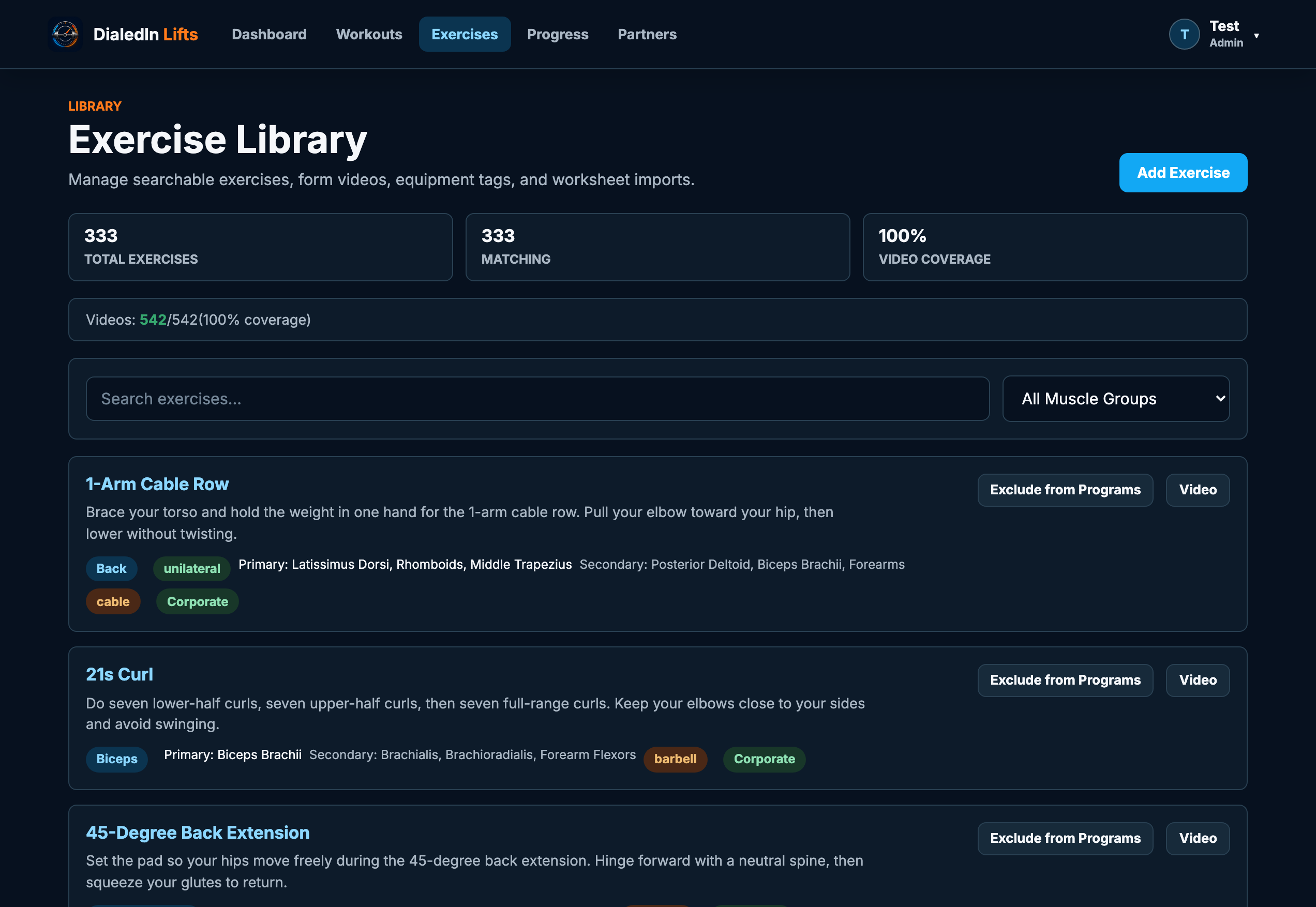Click the 45-Degree Back Extension description text

point(474,871)
